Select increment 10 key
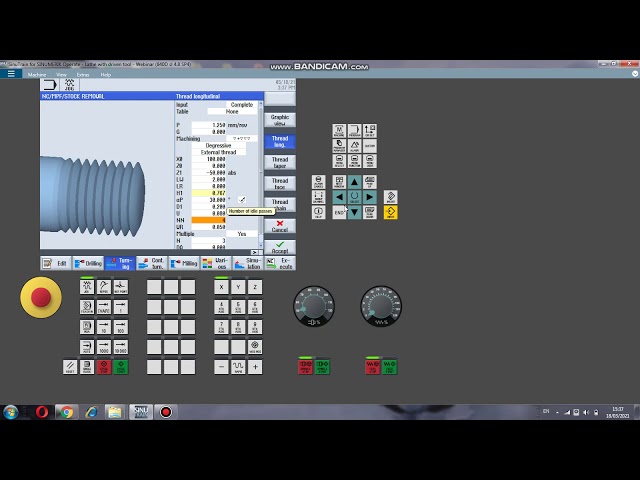The height and width of the screenshot is (480, 640). 104,327
